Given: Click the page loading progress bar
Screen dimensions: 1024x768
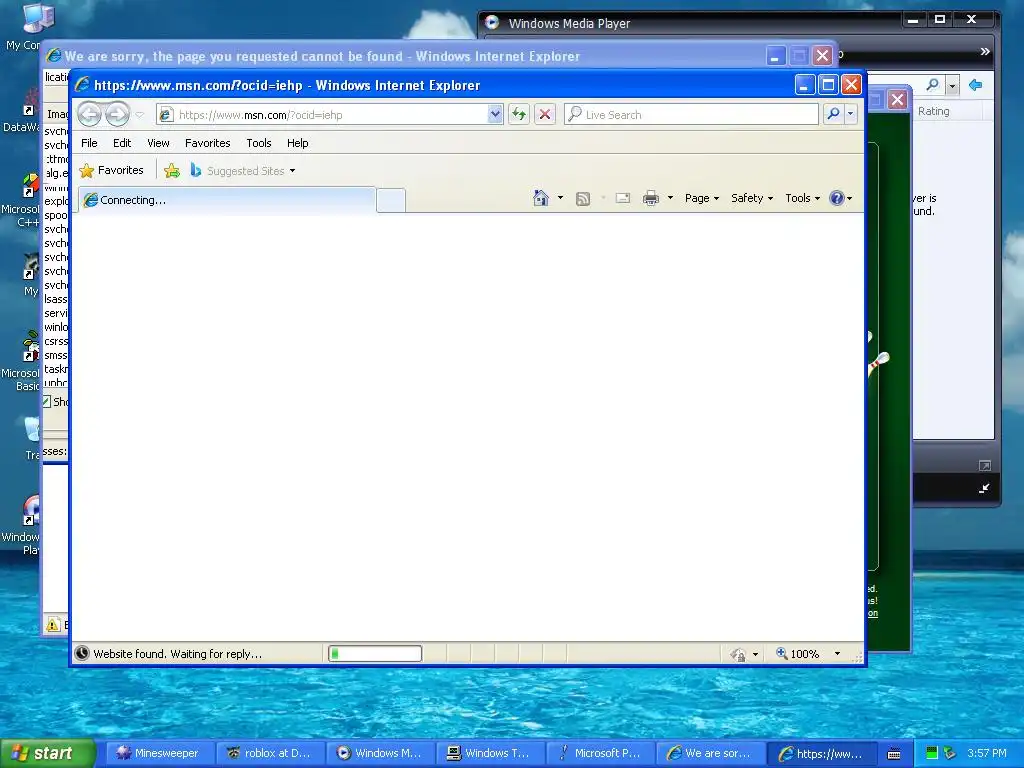Looking at the screenshot, I should pos(375,653).
